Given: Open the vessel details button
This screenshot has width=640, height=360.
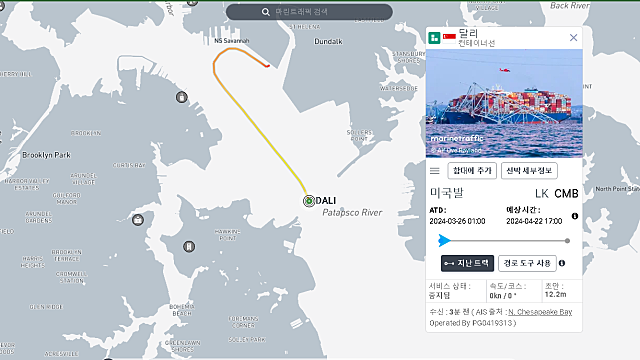Looking at the screenshot, I should click(529, 171).
